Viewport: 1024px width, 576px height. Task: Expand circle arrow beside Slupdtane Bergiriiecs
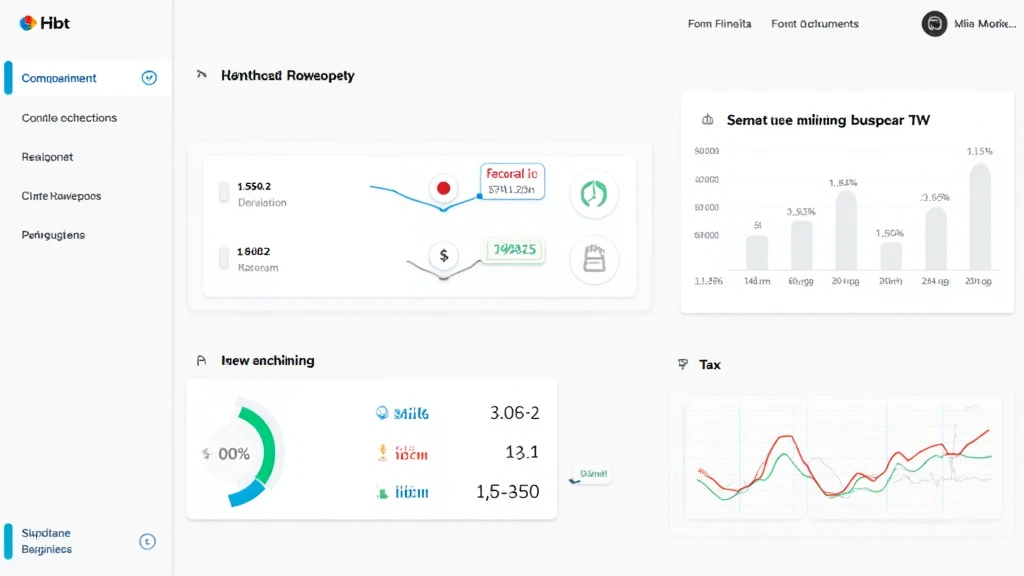click(147, 542)
